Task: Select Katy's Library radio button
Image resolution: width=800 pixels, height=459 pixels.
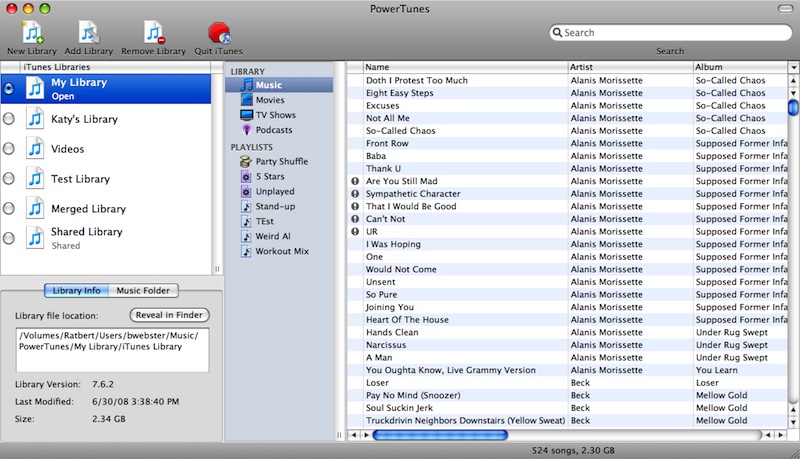Action: tap(9, 119)
